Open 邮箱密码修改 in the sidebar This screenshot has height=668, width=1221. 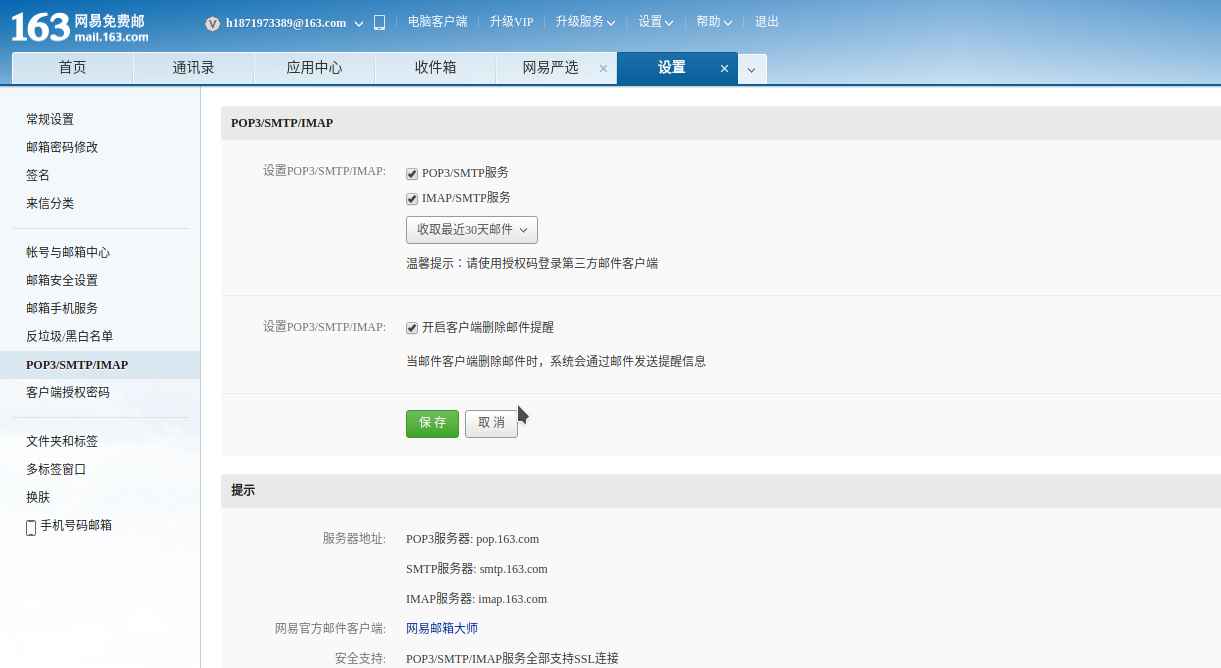(x=62, y=147)
